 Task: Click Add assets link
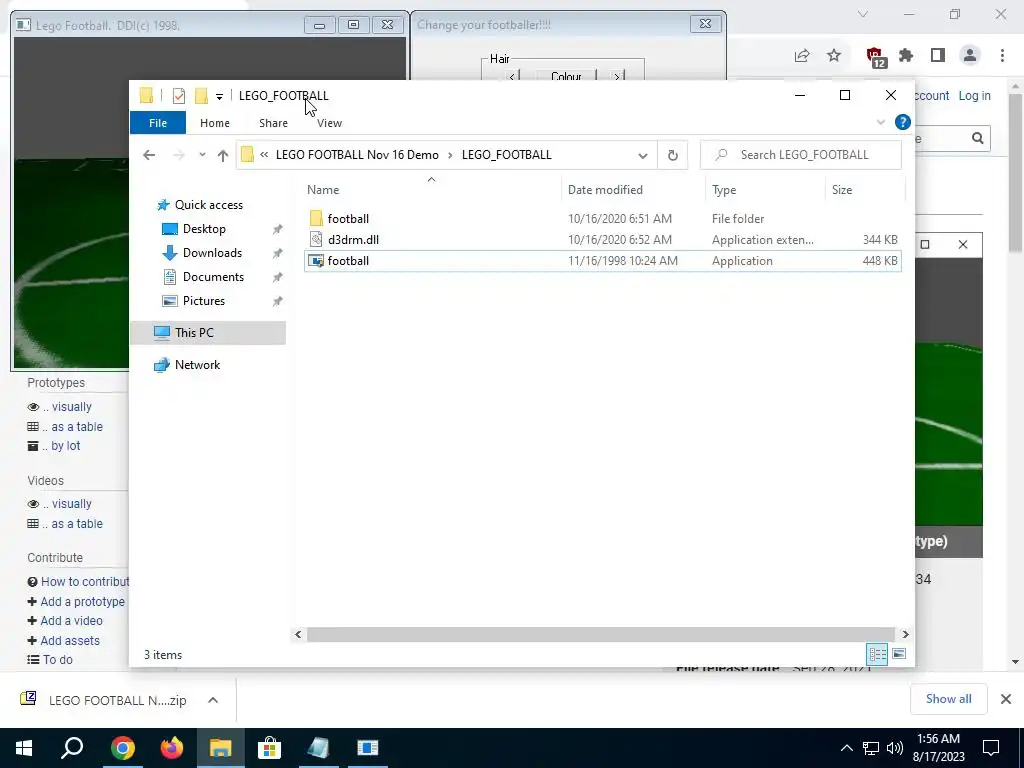[70, 641]
